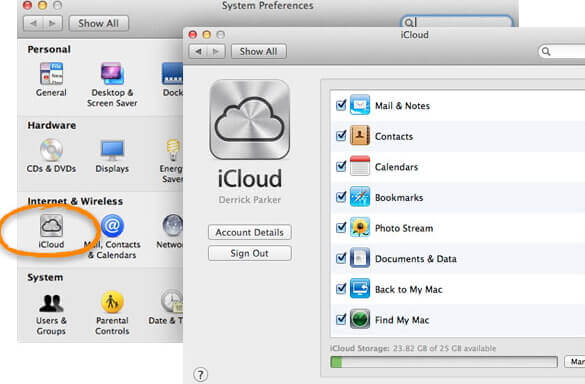Viewport: 585px width, 384px height.
Task: Open Account Details
Action: [x=250, y=232]
